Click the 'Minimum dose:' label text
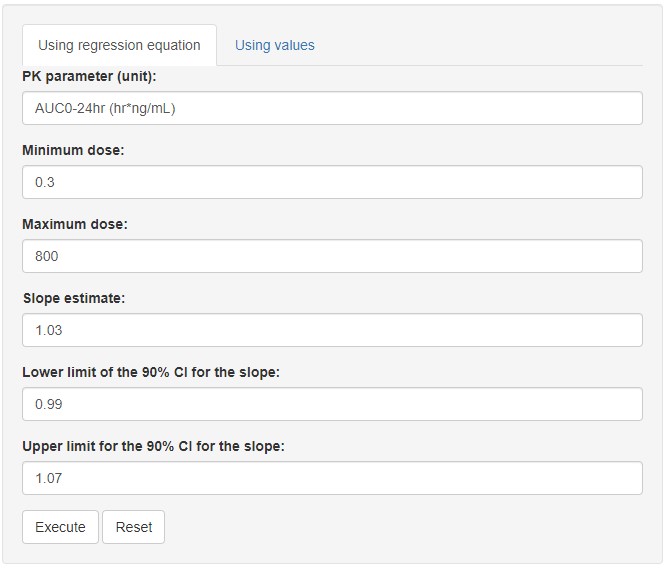 point(73,150)
